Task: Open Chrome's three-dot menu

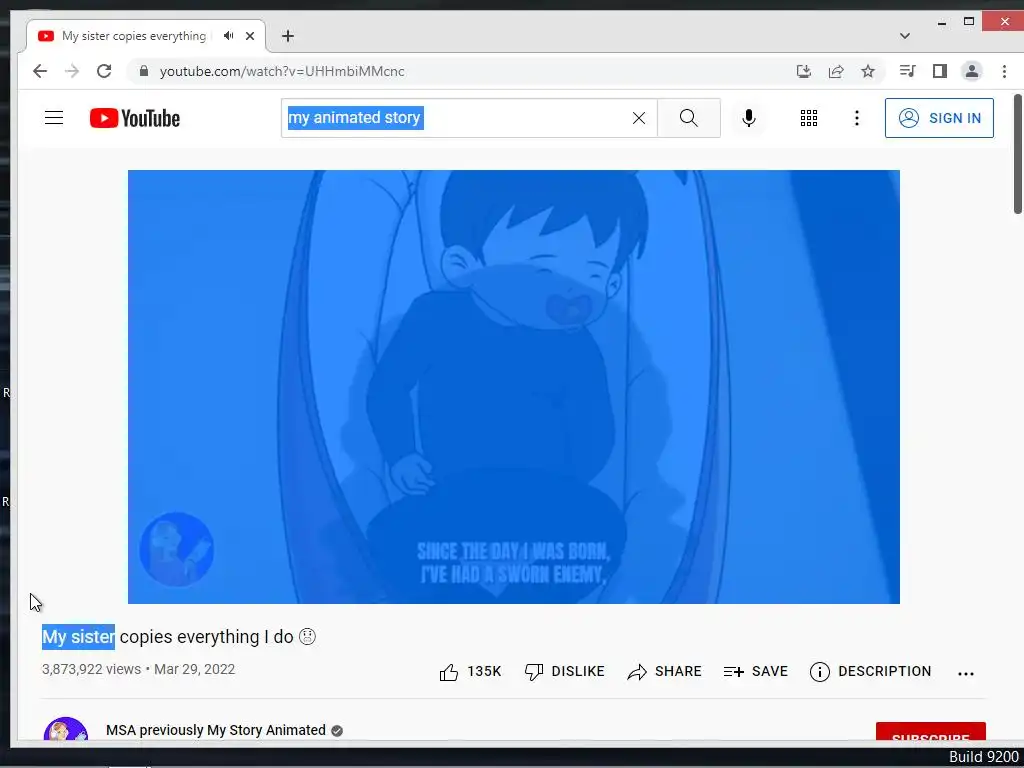Action: coord(1004,71)
